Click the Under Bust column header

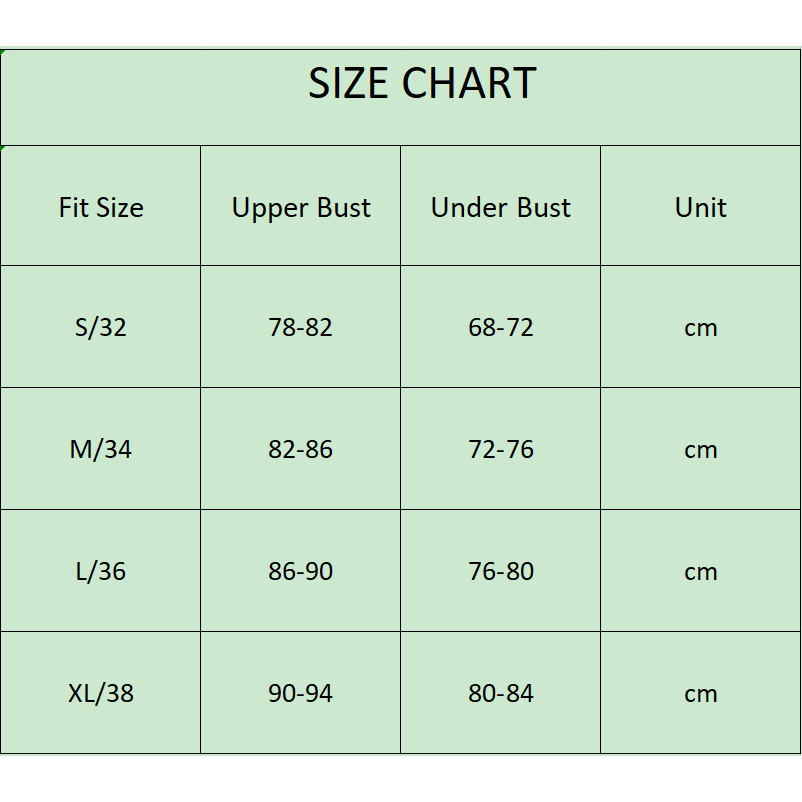[501, 207]
